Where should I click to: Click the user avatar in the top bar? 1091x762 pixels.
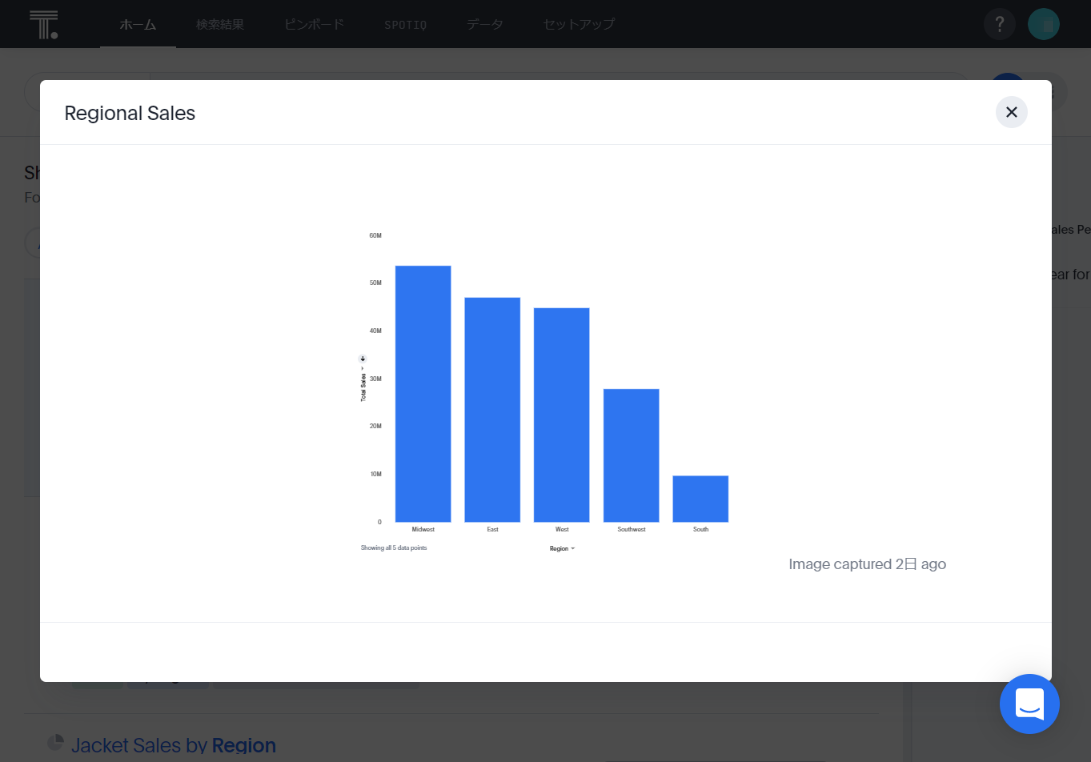(1044, 23)
